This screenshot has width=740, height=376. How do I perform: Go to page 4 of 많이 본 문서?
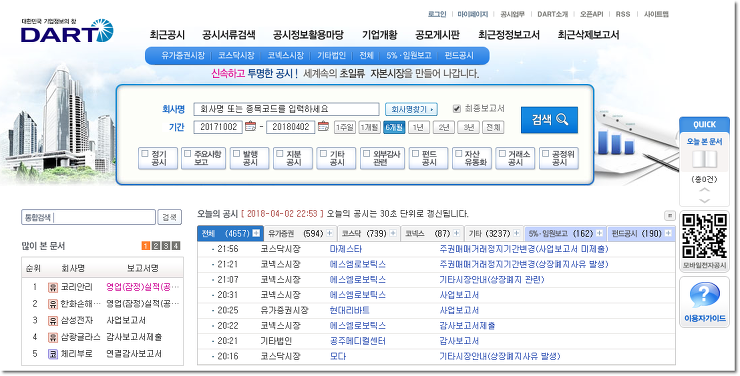point(176,246)
